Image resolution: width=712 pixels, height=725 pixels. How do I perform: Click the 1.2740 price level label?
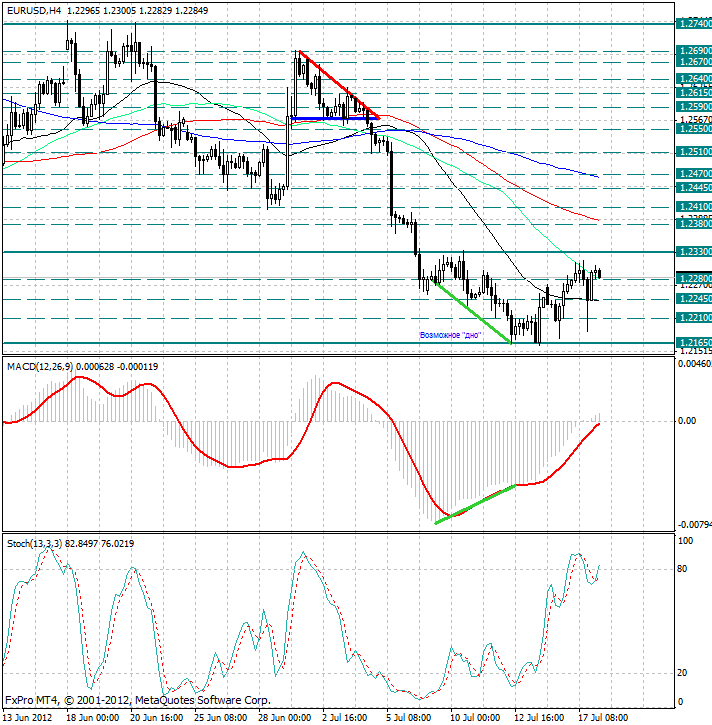(692, 23)
